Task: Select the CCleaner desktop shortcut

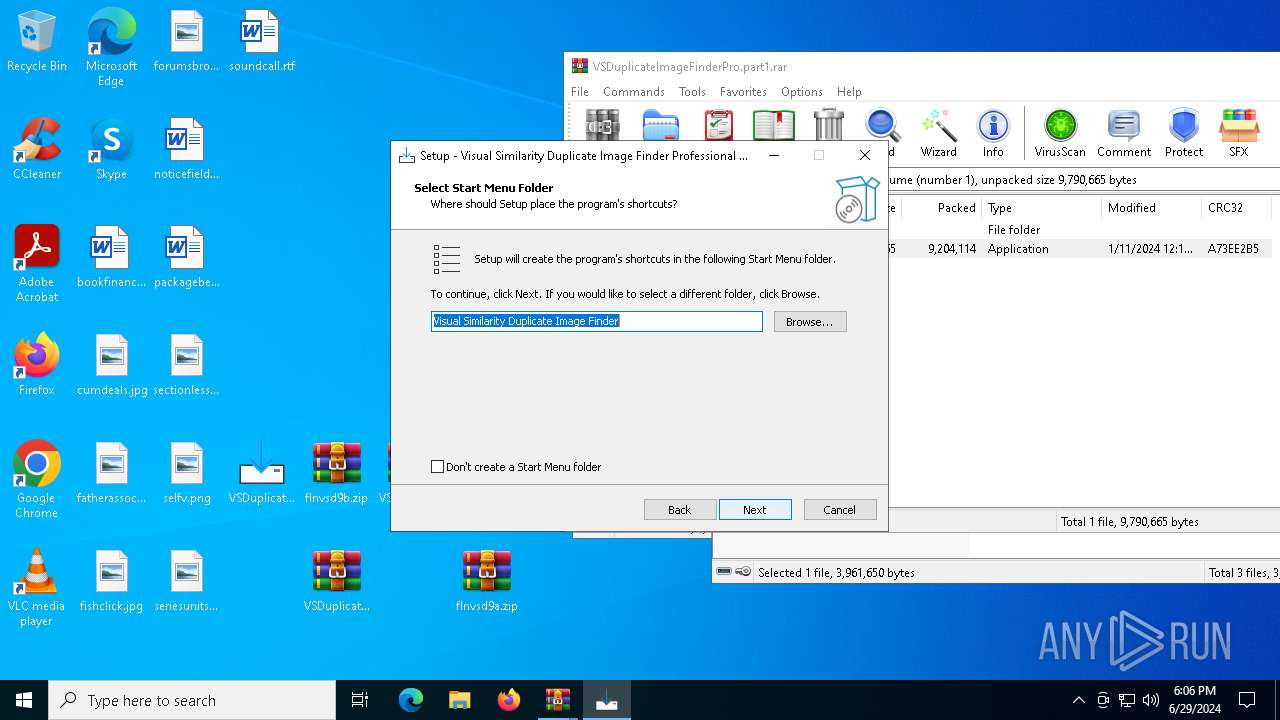Action: [37, 149]
